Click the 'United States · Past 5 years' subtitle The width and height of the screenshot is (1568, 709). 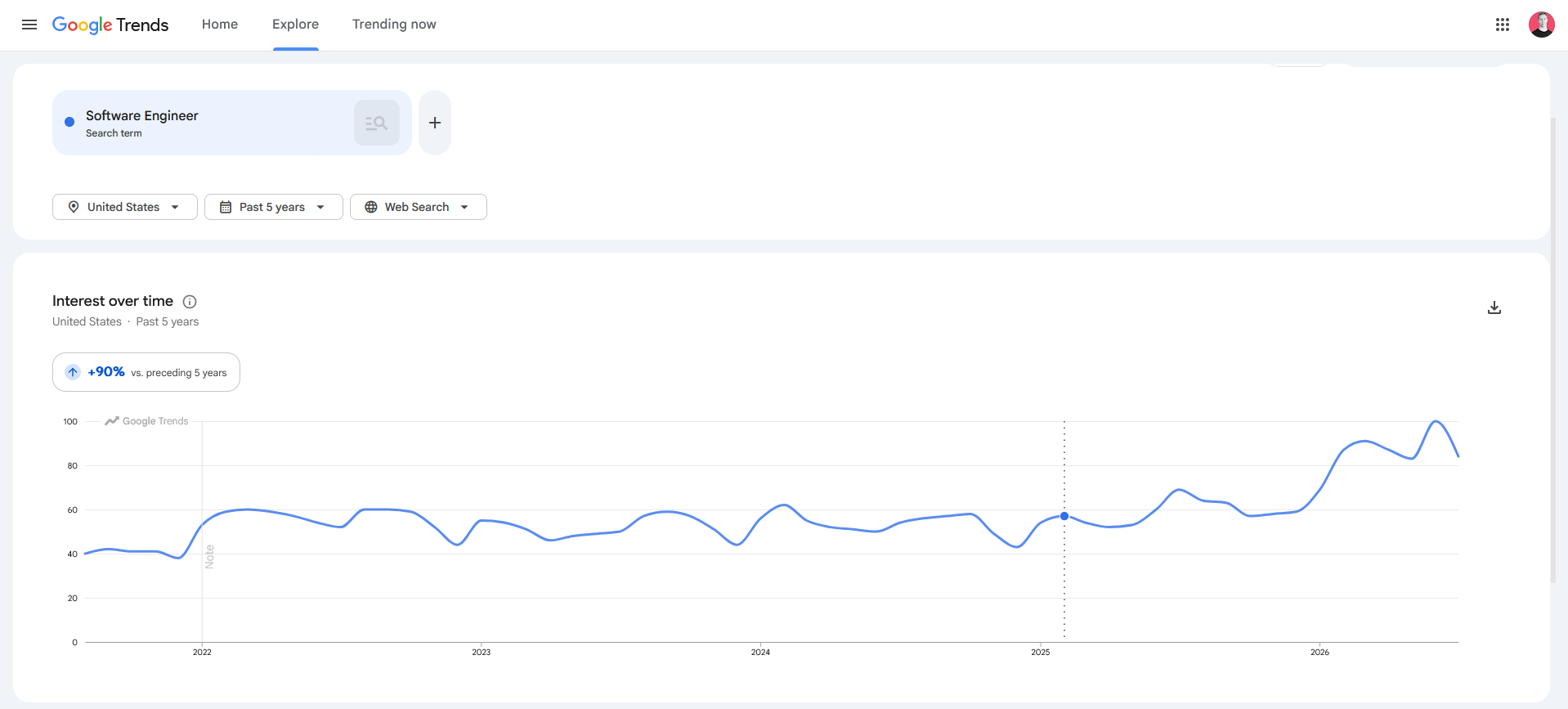click(x=126, y=321)
